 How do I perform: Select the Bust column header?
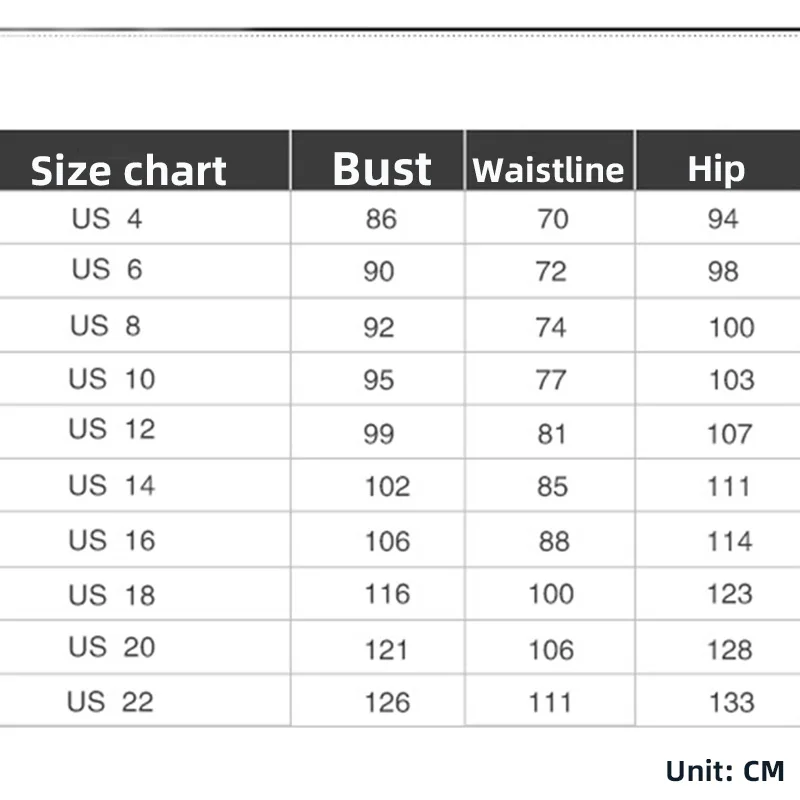pos(382,169)
